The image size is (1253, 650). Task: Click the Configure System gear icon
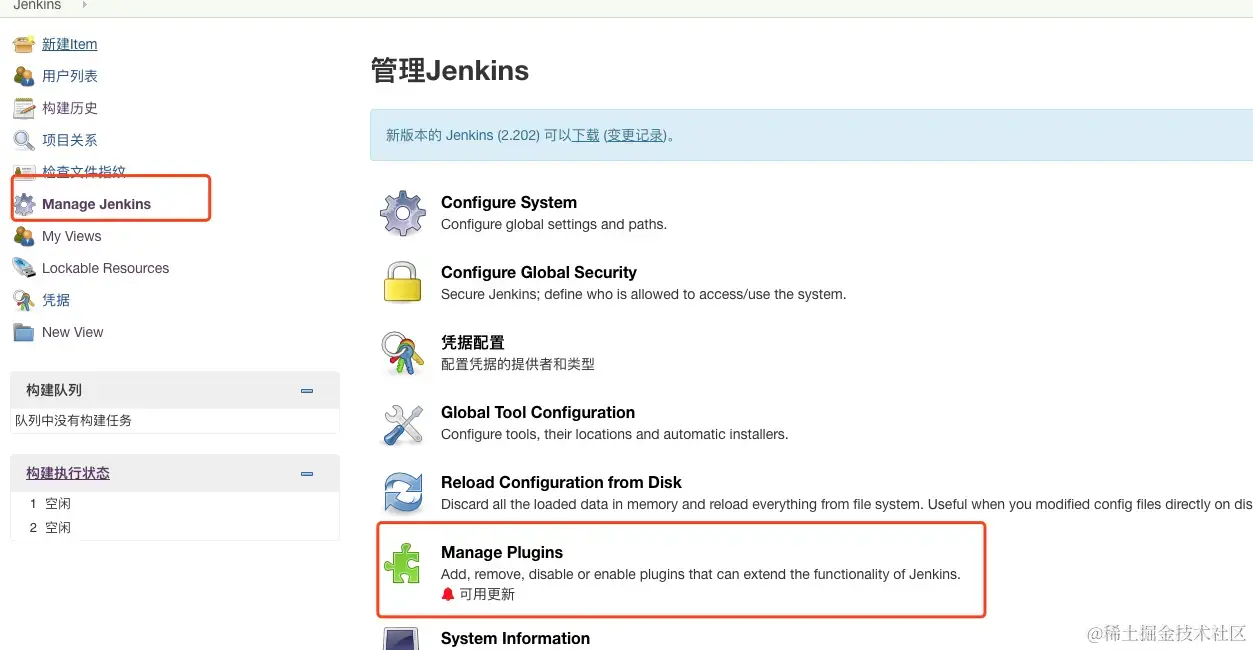pos(403,213)
